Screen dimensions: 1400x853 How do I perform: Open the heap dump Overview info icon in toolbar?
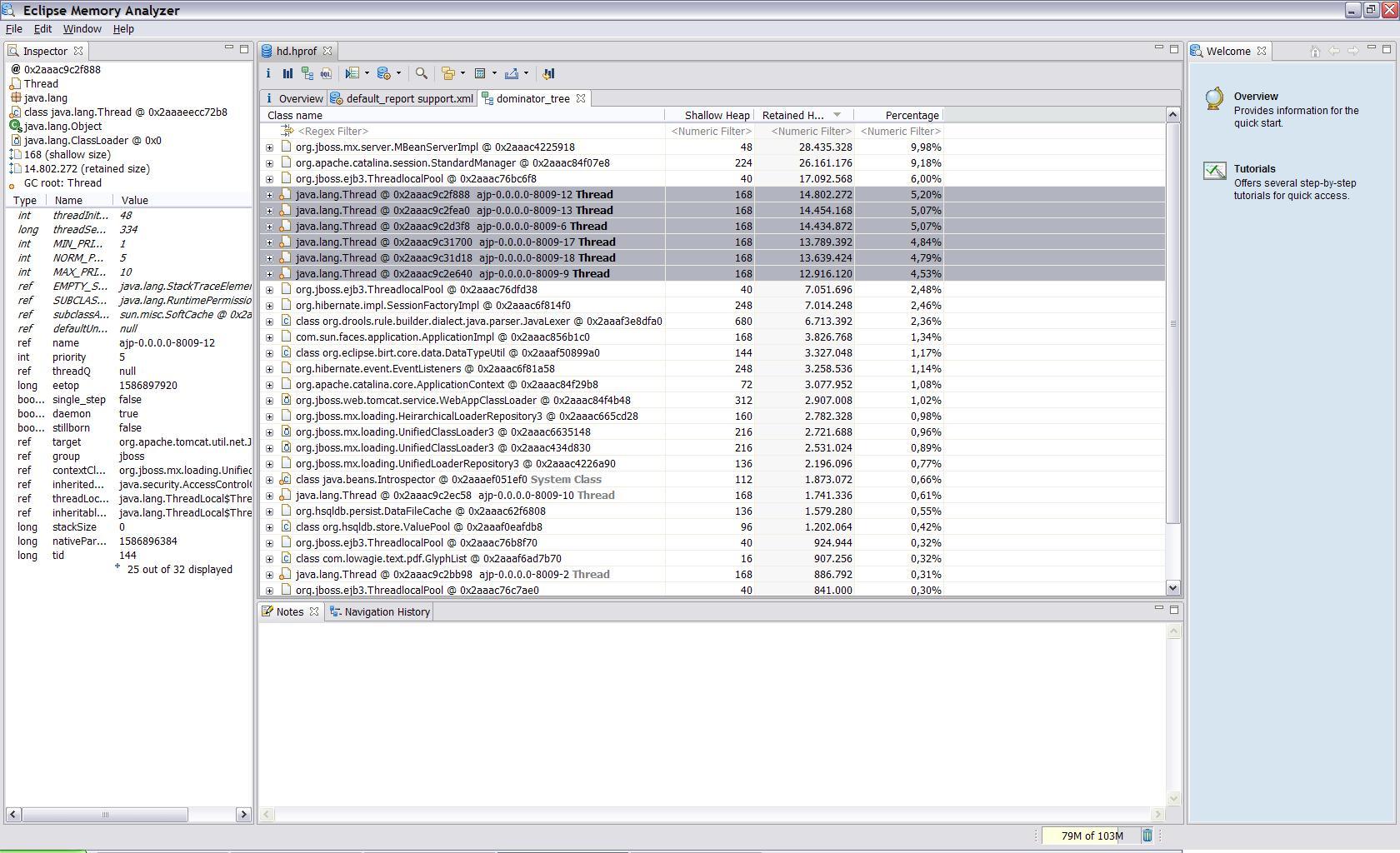pos(268,73)
